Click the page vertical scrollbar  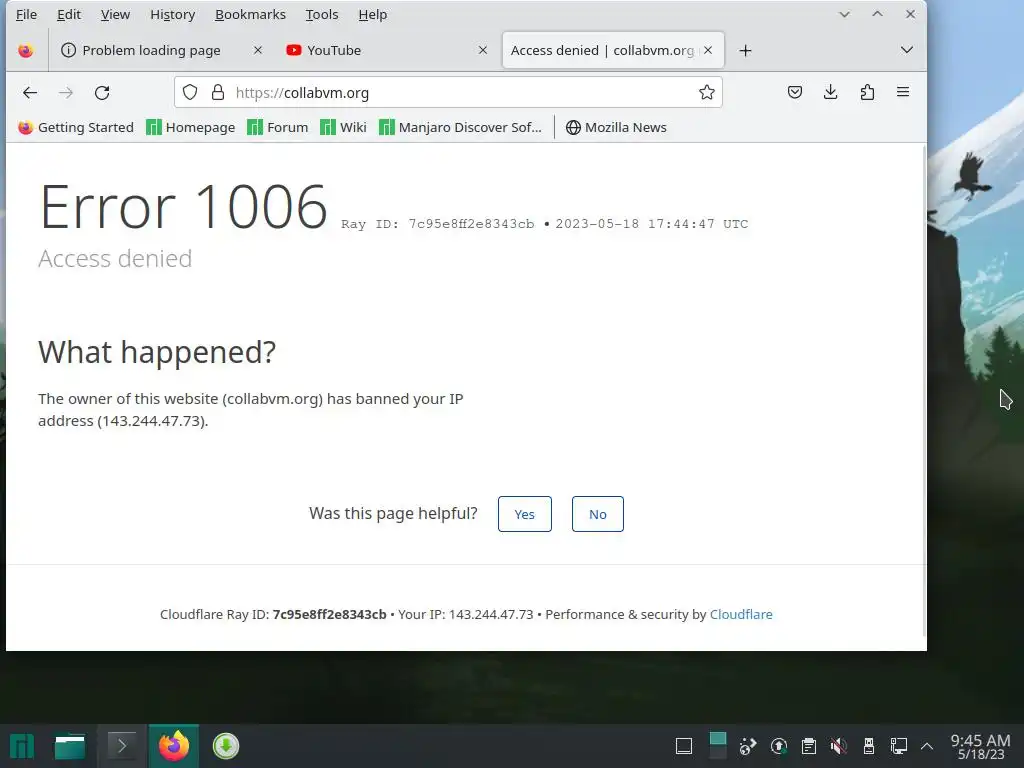click(x=923, y=392)
